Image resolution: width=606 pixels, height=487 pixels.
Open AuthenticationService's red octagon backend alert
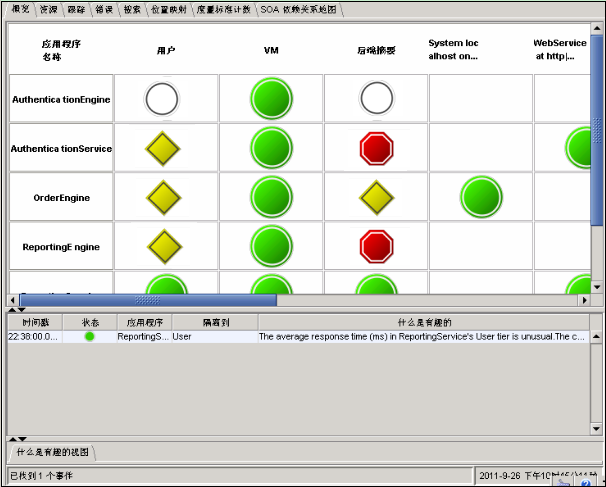[x=376, y=148]
